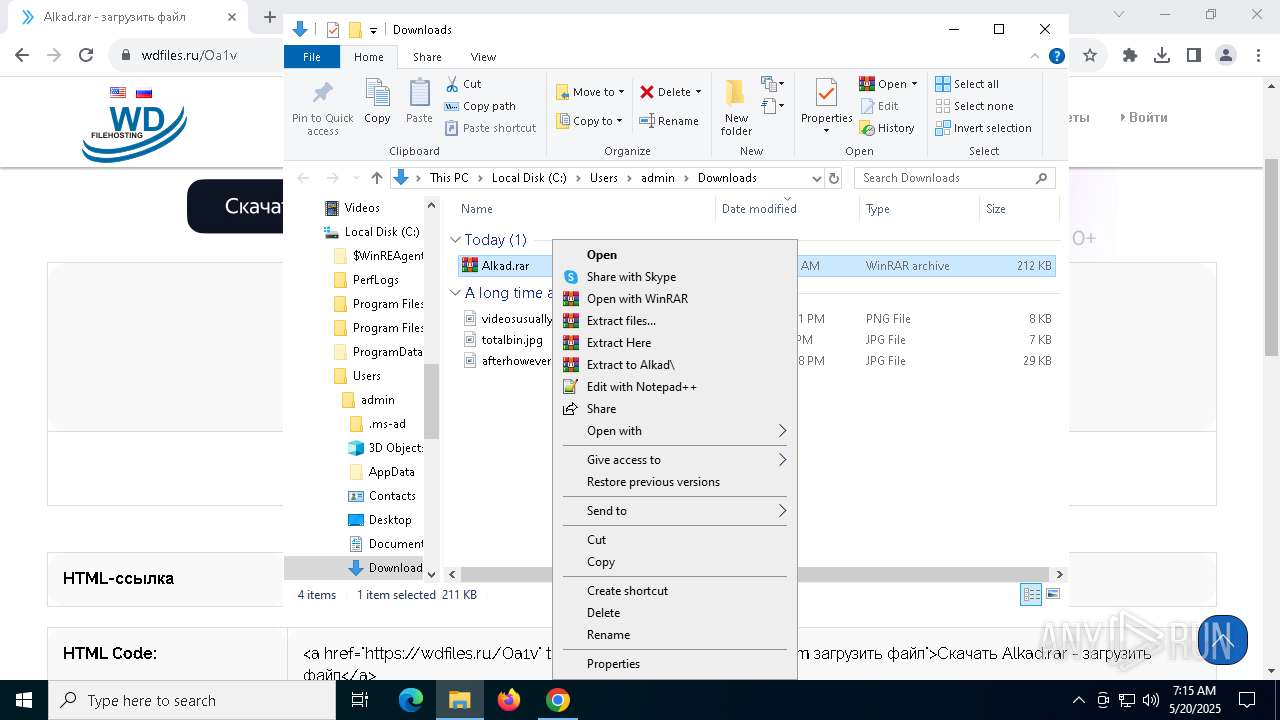This screenshot has width=1280, height=720.
Task: Expand Give access to submenu
Action: tap(782, 460)
